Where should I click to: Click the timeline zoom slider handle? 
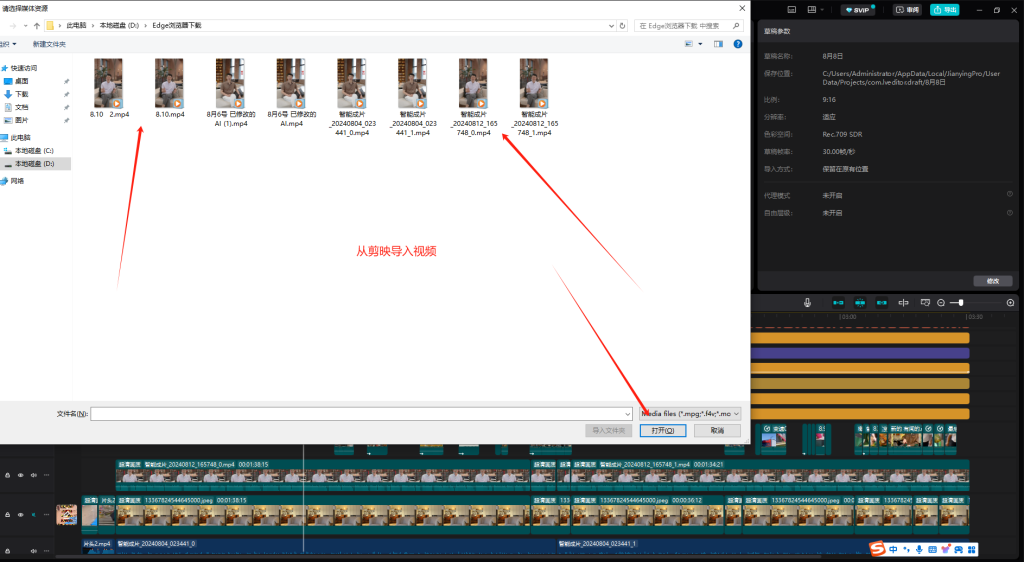[x=961, y=303]
